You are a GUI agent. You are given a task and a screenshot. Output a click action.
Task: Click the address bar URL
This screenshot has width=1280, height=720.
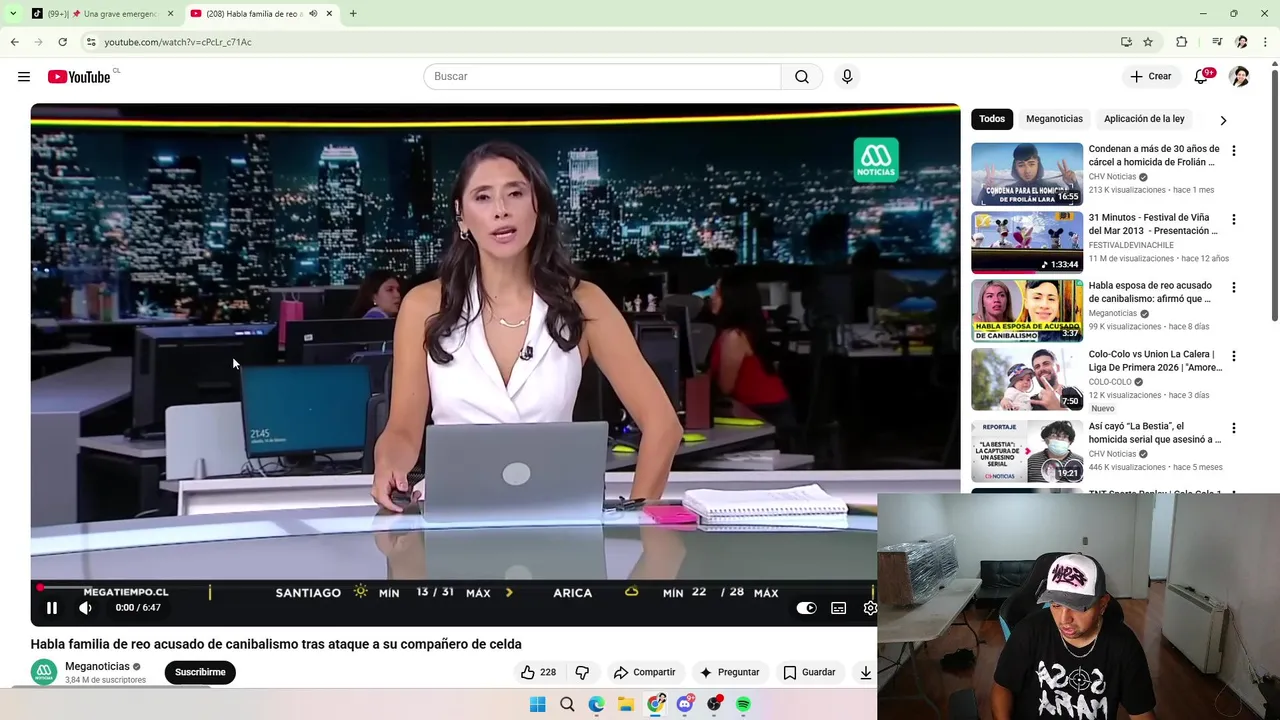pos(178,42)
